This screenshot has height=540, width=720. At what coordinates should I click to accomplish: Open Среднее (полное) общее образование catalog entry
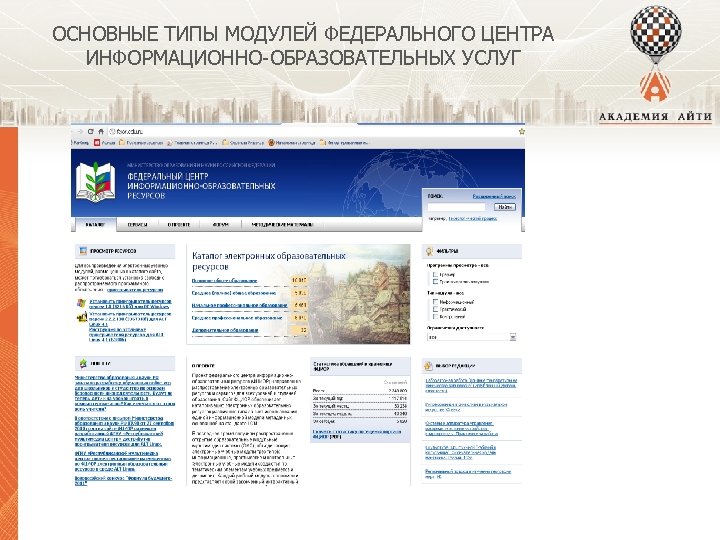pos(234,292)
